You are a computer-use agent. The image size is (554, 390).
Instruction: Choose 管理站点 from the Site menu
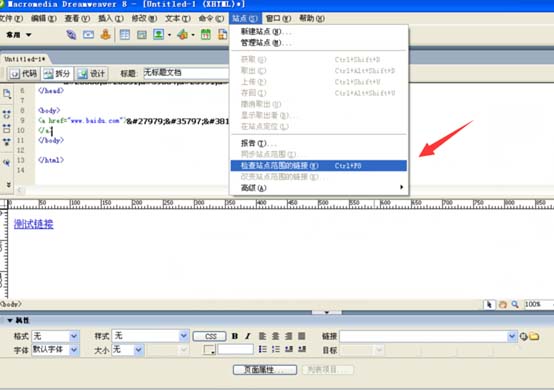266,43
